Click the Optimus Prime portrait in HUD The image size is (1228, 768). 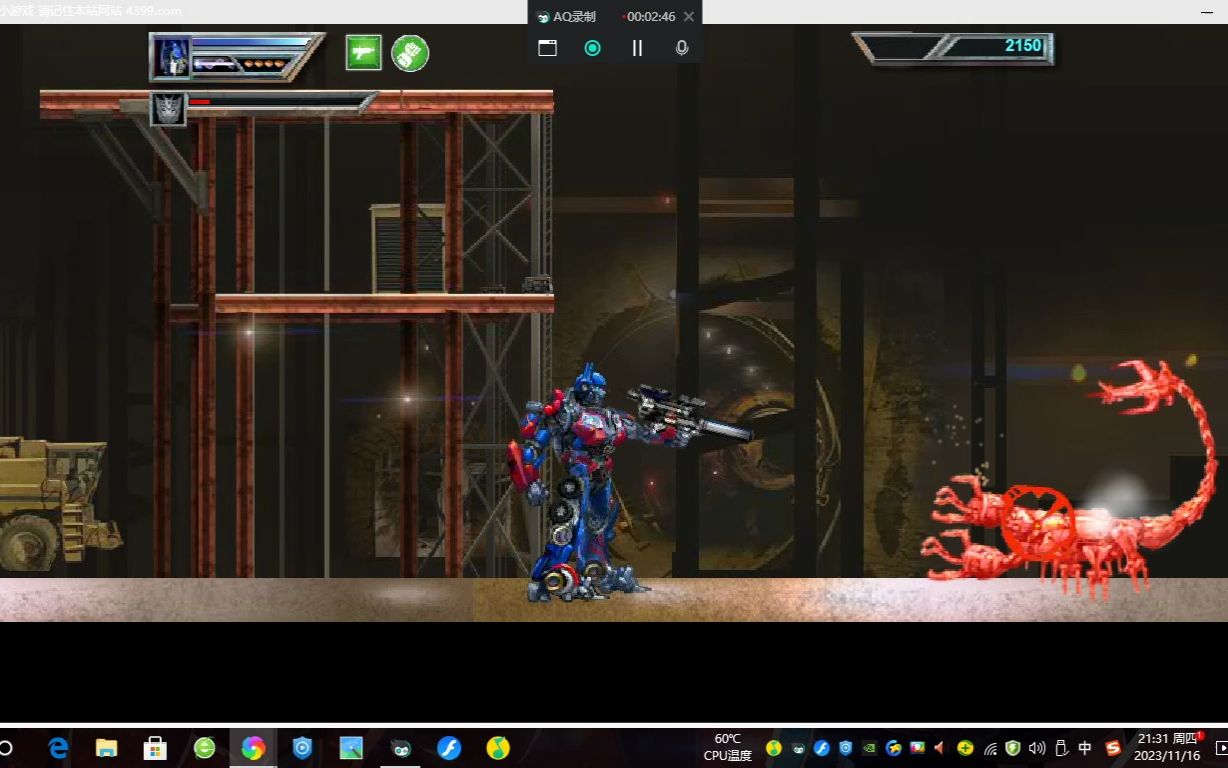point(171,57)
